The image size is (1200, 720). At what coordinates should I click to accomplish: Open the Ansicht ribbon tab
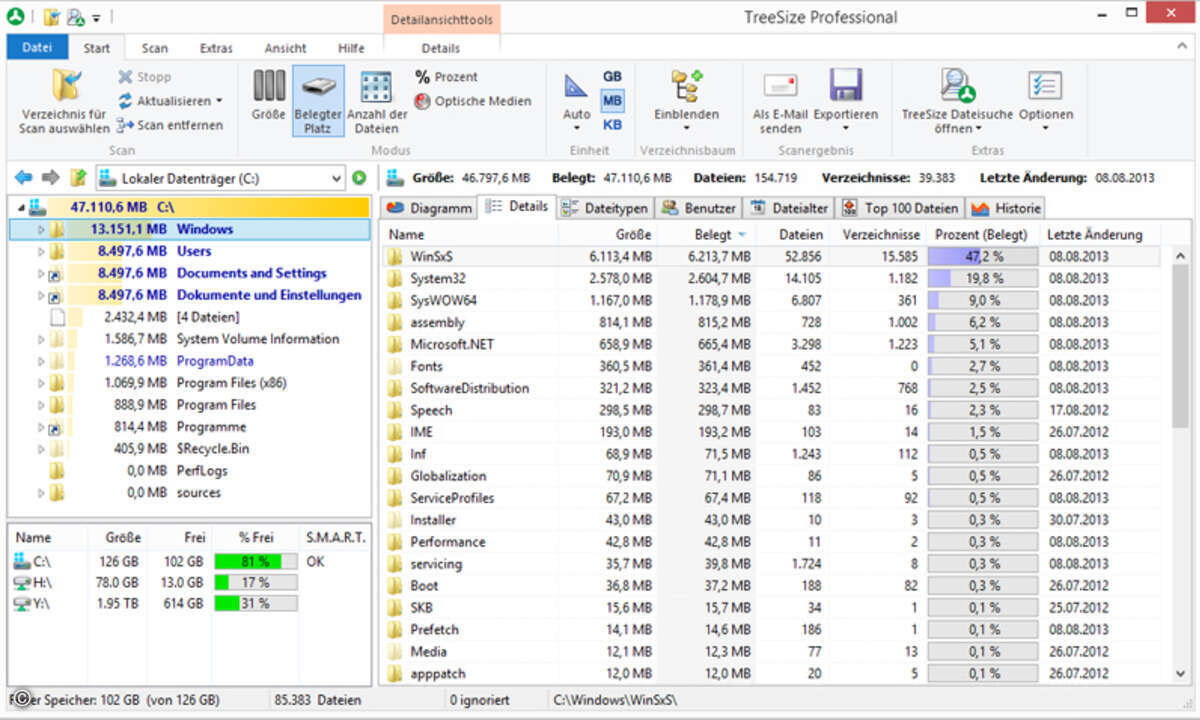coord(286,48)
